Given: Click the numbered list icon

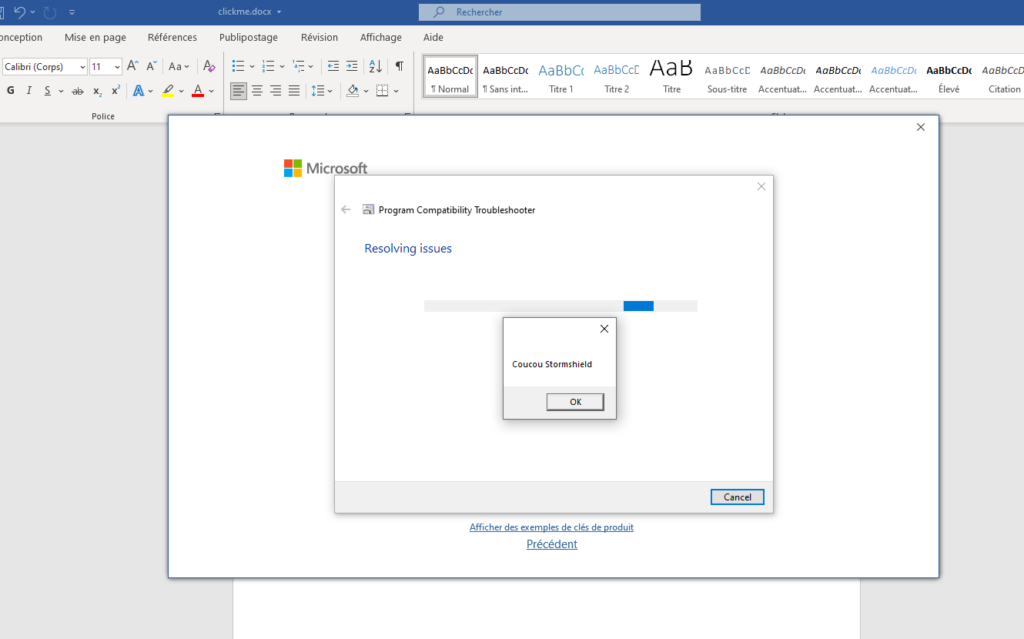Looking at the screenshot, I should tap(268, 66).
